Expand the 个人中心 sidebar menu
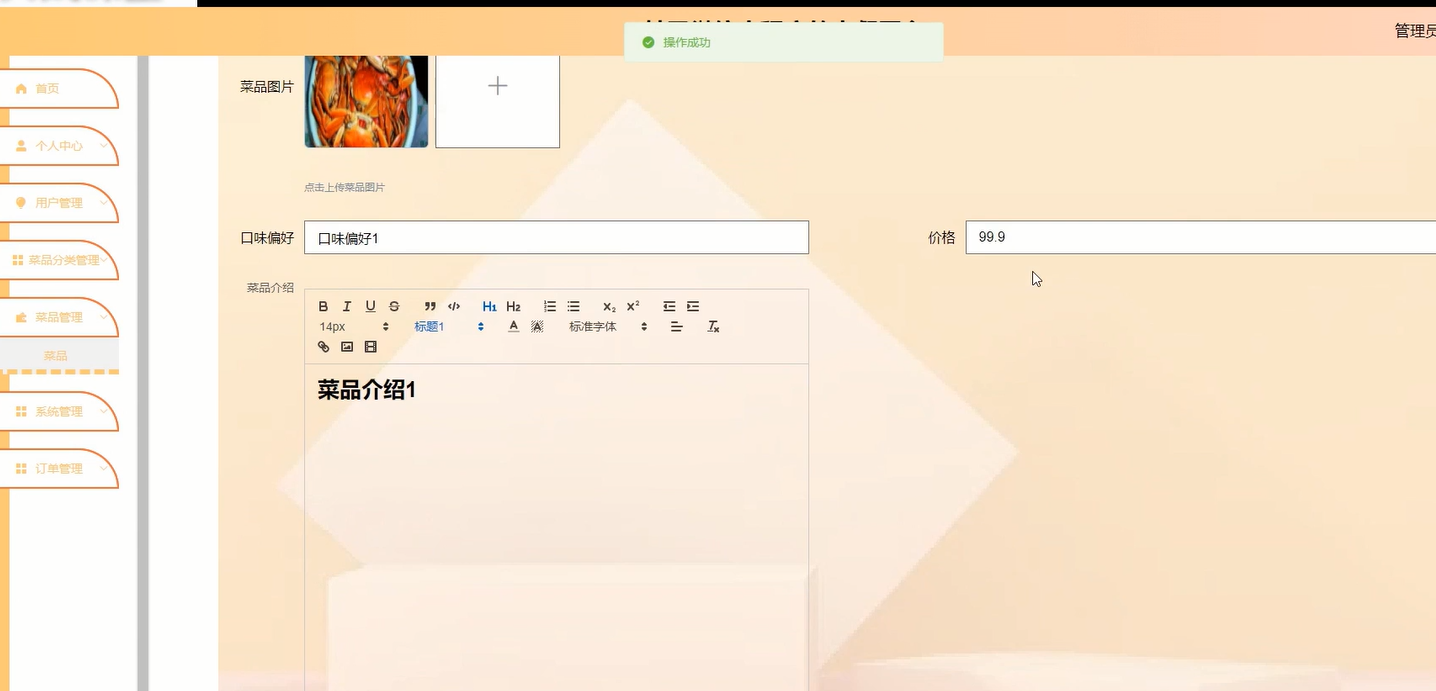The image size is (1436, 691). click(59, 146)
